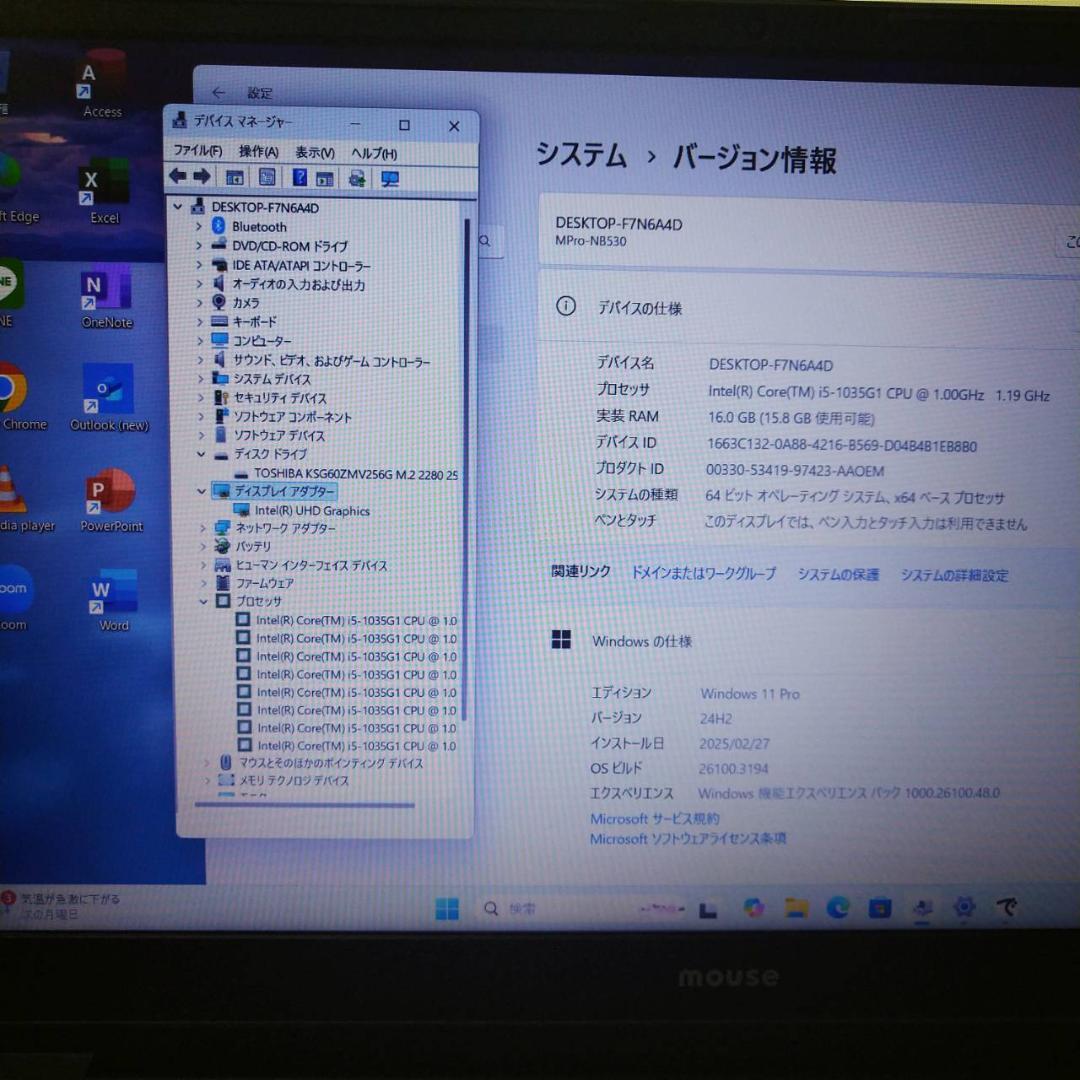
Task: Open the Word desktop shortcut
Action: pyautogui.click(x=114, y=601)
